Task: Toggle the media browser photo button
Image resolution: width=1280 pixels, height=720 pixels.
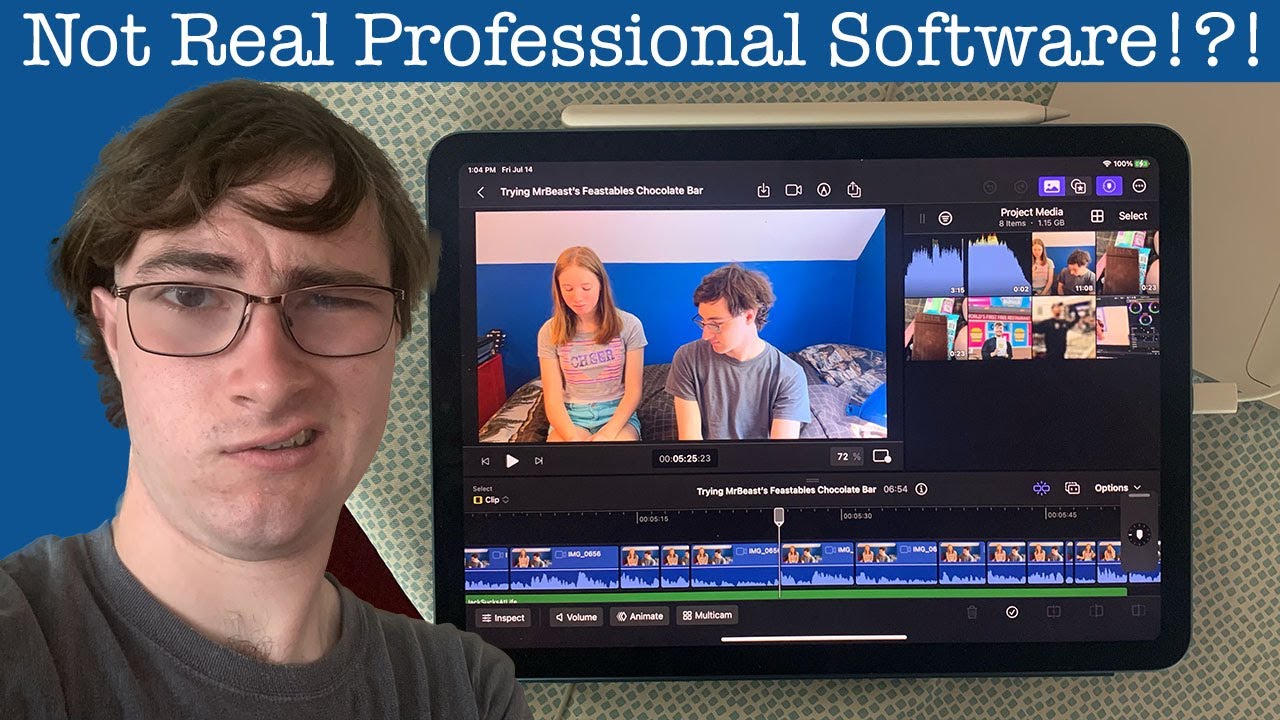Action: click(1051, 186)
